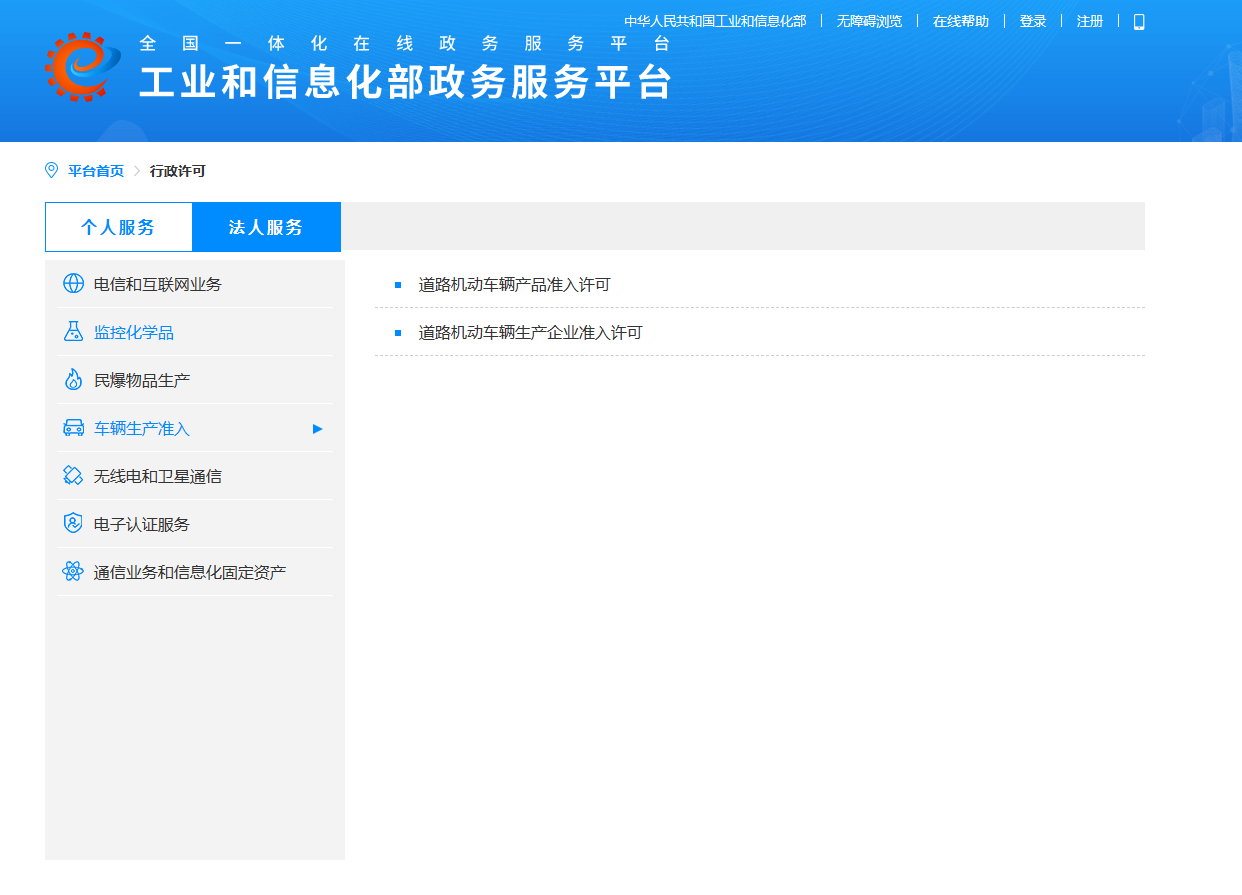Click the shield icon for 电子认证服务
This screenshot has width=1242, height=895.
(73, 524)
